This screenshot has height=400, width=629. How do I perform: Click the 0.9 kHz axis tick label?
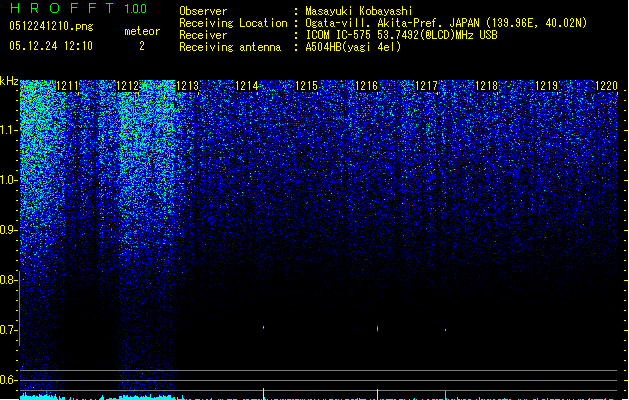(x=9, y=230)
